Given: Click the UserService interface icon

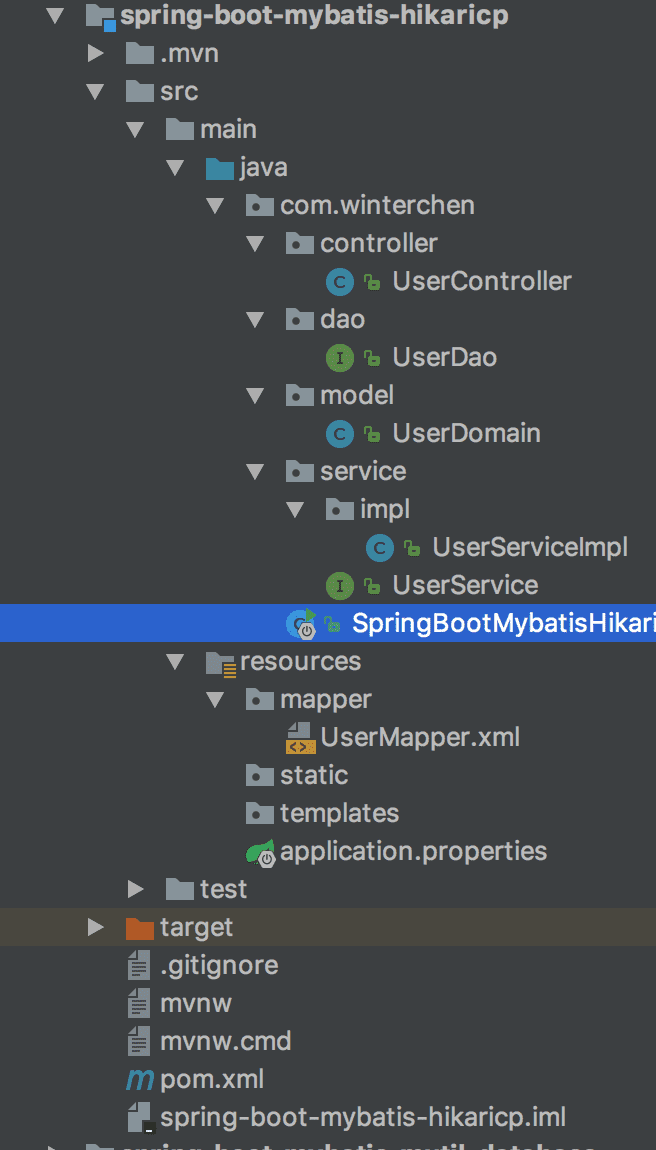Looking at the screenshot, I should click(x=340, y=586).
